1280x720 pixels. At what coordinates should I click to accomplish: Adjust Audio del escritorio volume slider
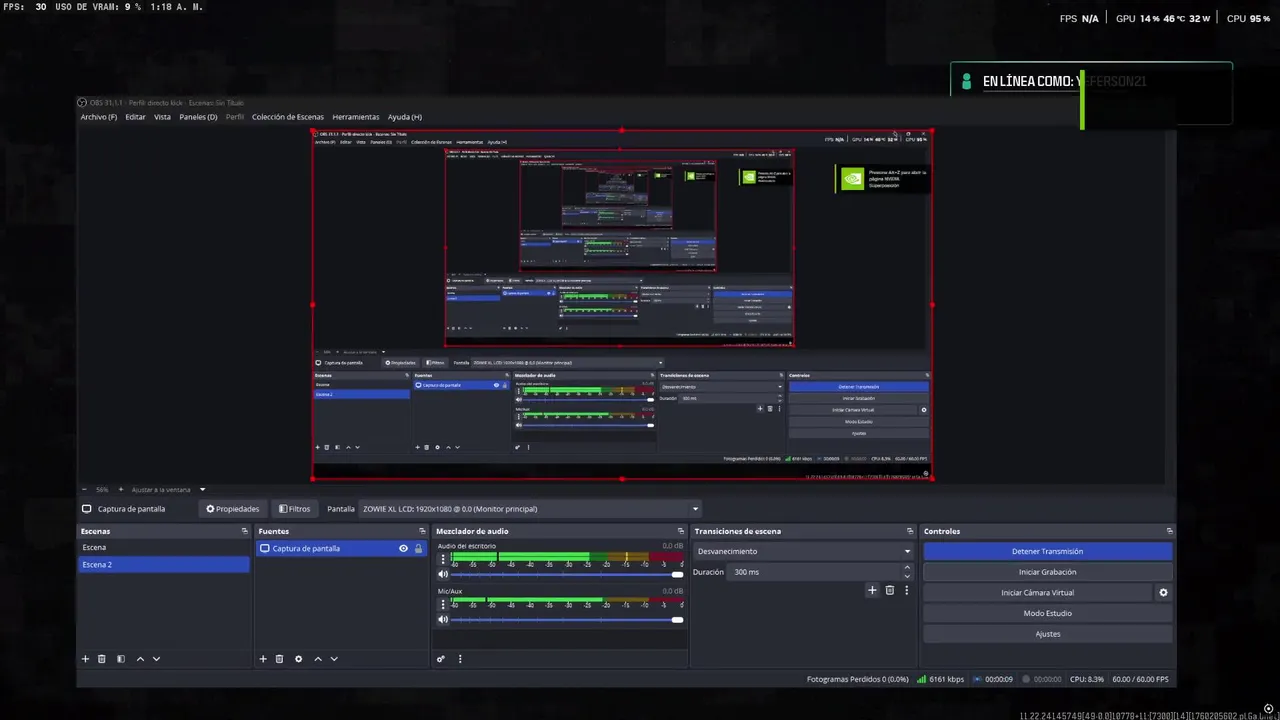565,574
